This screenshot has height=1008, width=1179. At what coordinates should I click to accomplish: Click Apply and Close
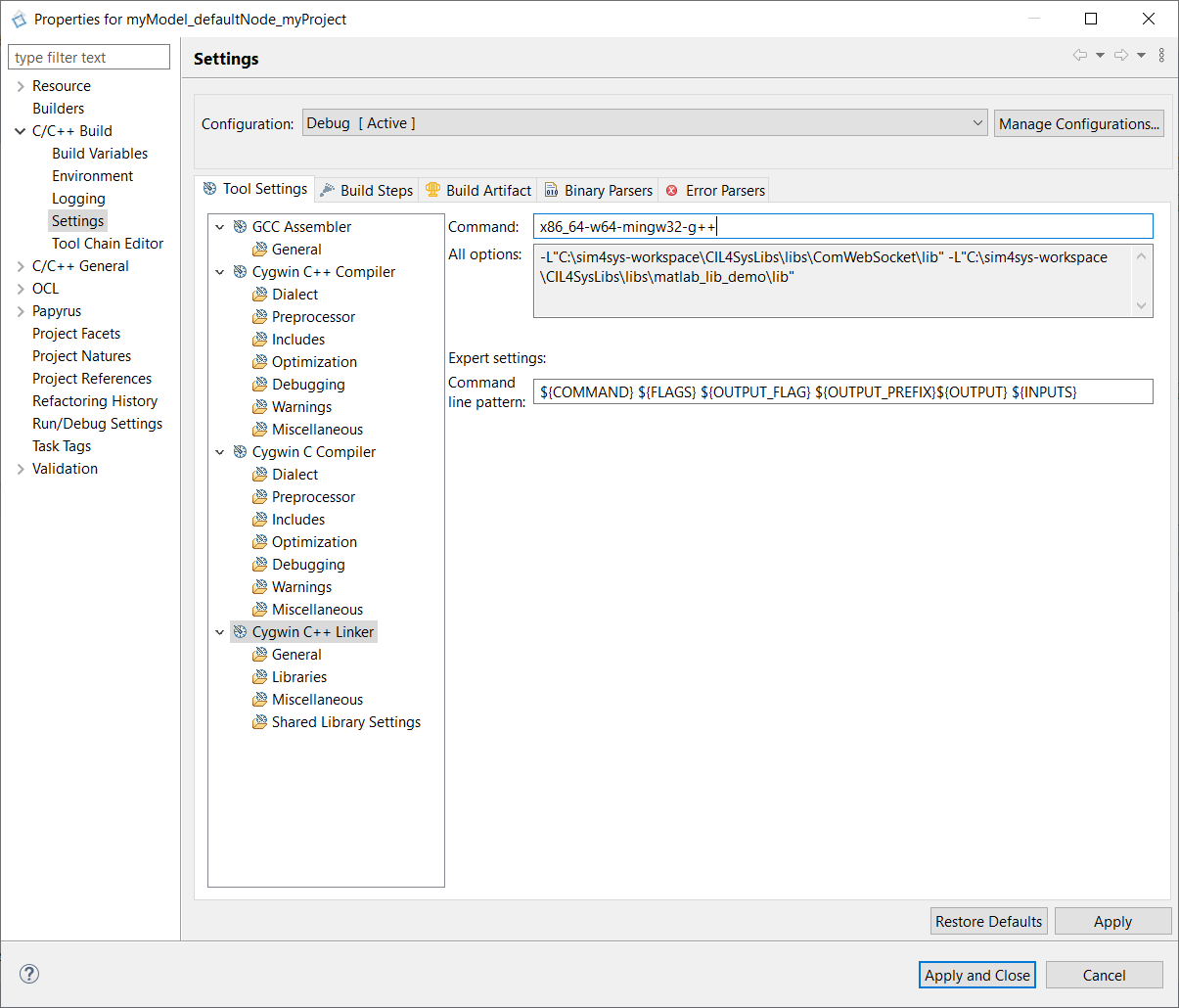(x=977, y=975)
